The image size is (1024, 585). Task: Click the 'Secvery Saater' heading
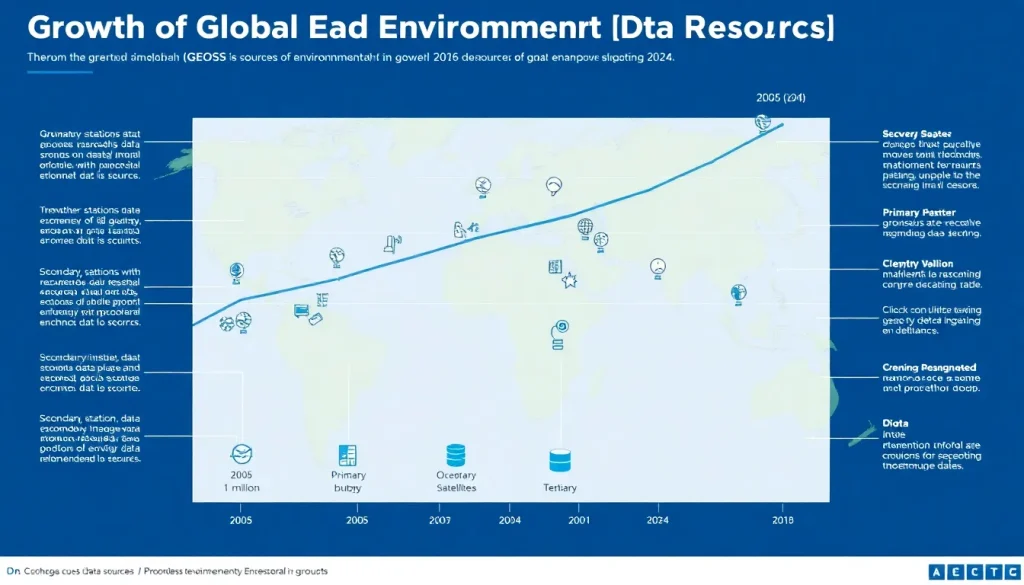click(916, 134)
